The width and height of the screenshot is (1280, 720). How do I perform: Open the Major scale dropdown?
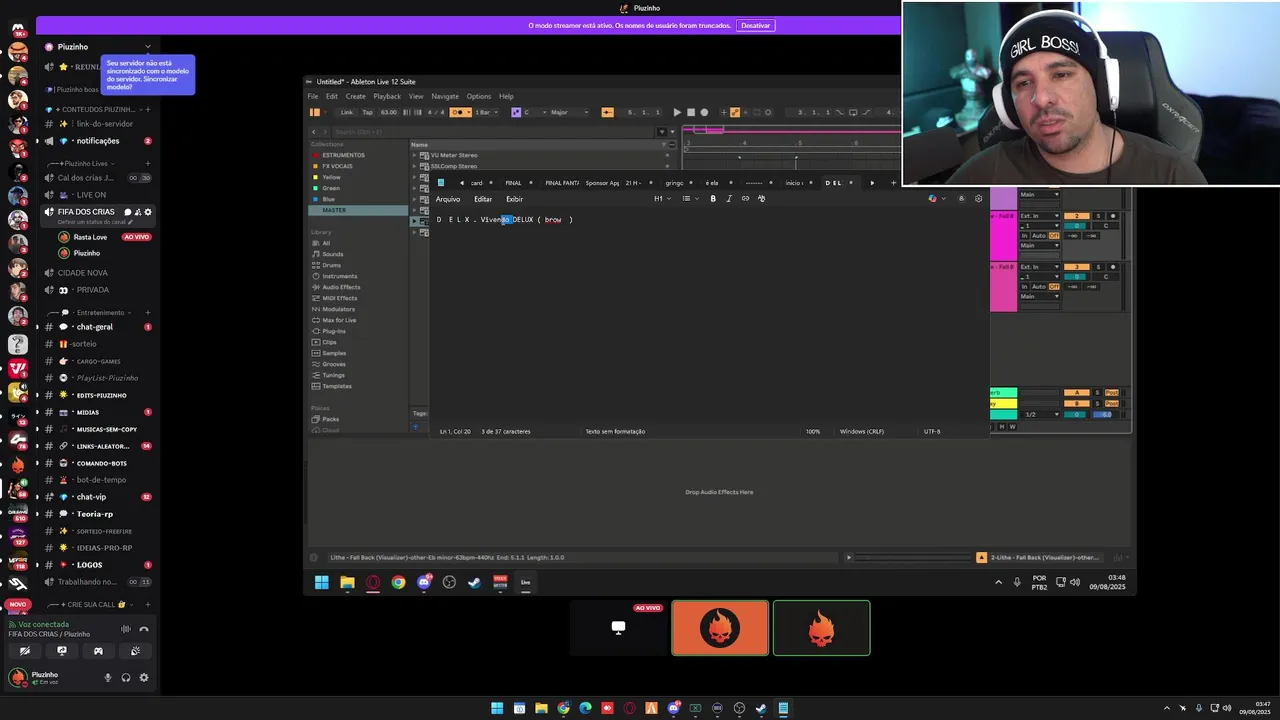click(x=567, y=112)
